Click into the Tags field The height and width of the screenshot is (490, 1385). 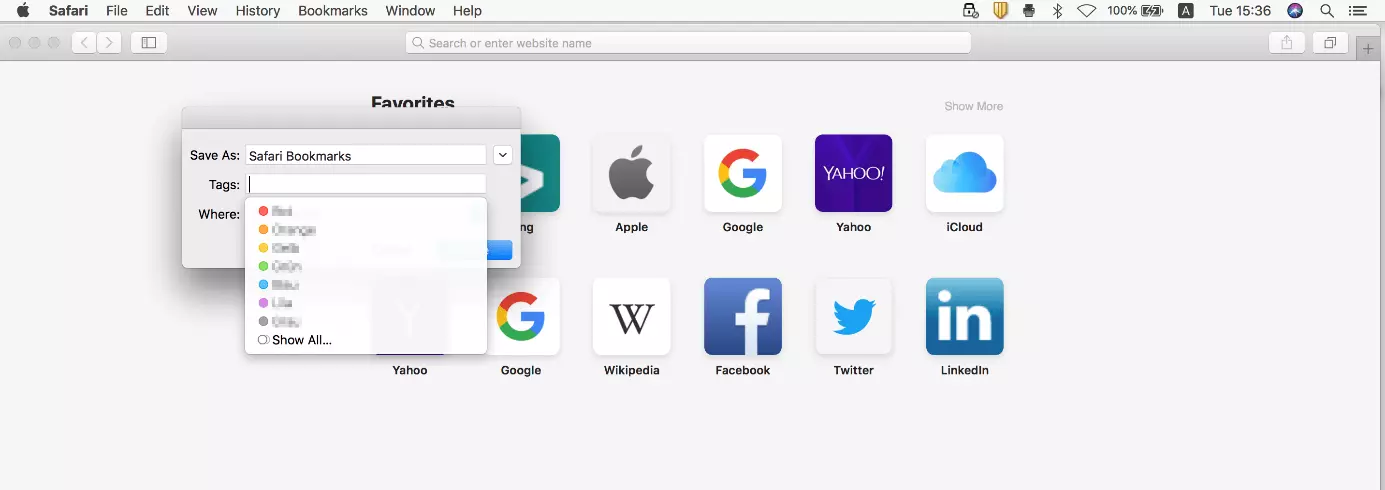365,184
